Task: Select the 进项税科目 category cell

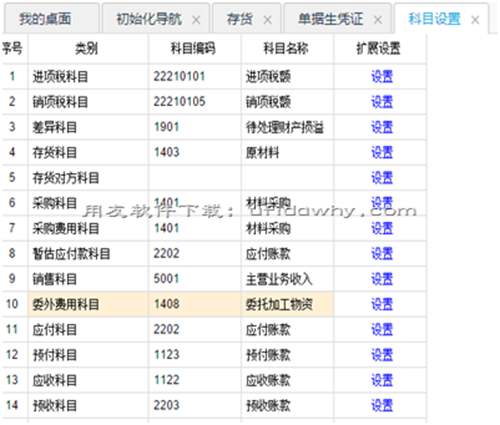Action: pyautogui.click(x=88, y=77)
